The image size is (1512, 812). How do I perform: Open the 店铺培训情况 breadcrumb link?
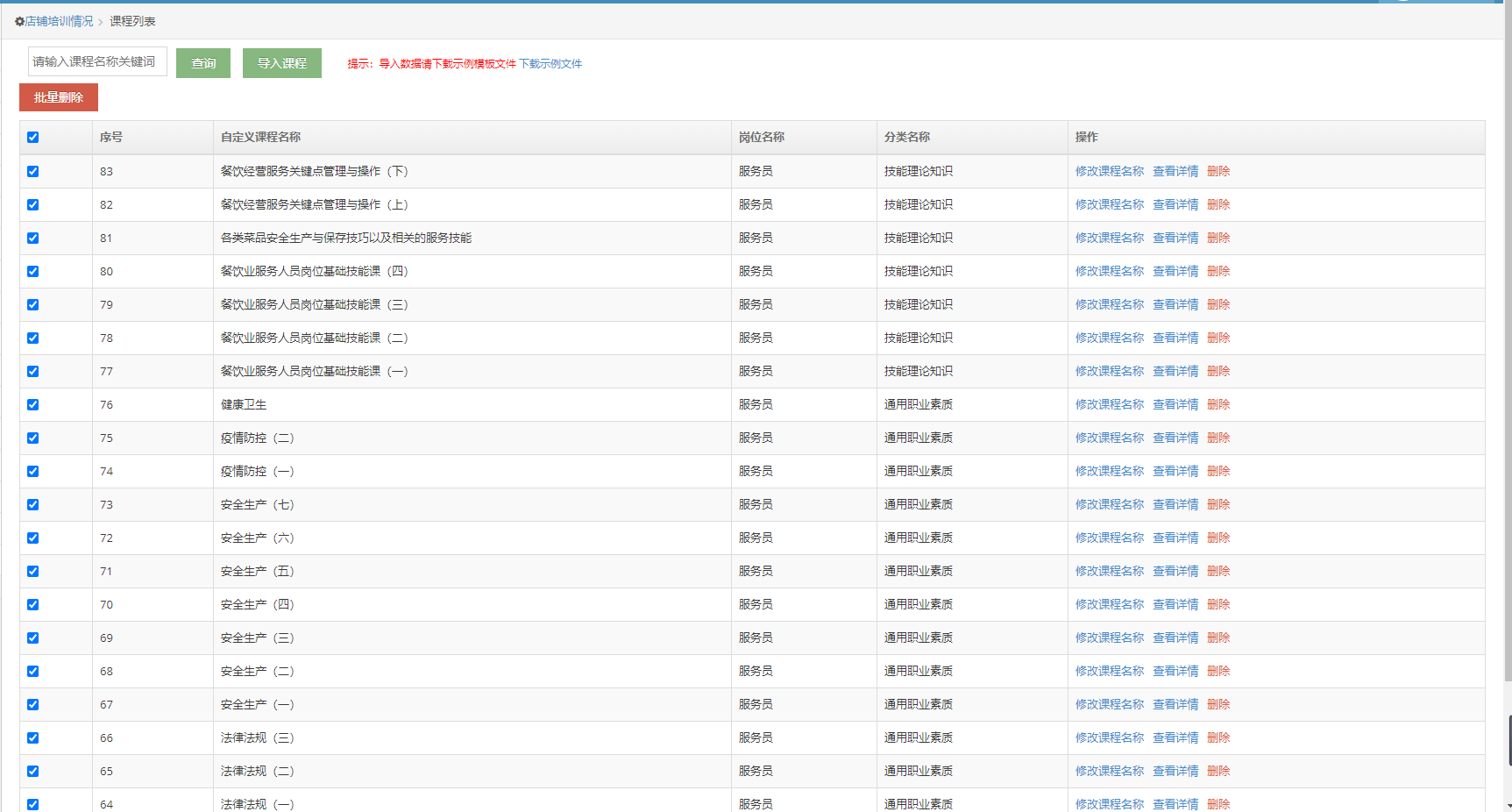(59, 21)
